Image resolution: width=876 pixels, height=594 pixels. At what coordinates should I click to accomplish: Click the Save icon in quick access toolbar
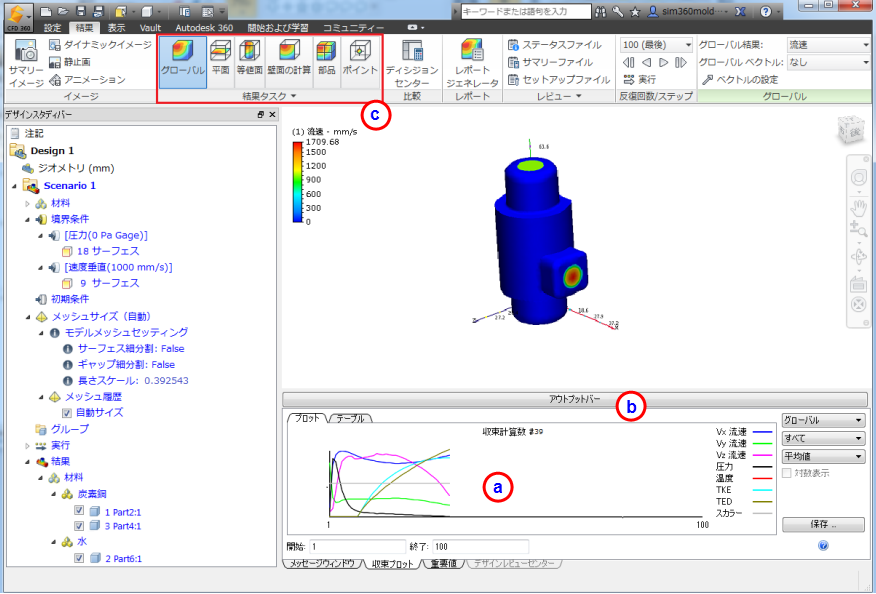(x=80, y=12)
